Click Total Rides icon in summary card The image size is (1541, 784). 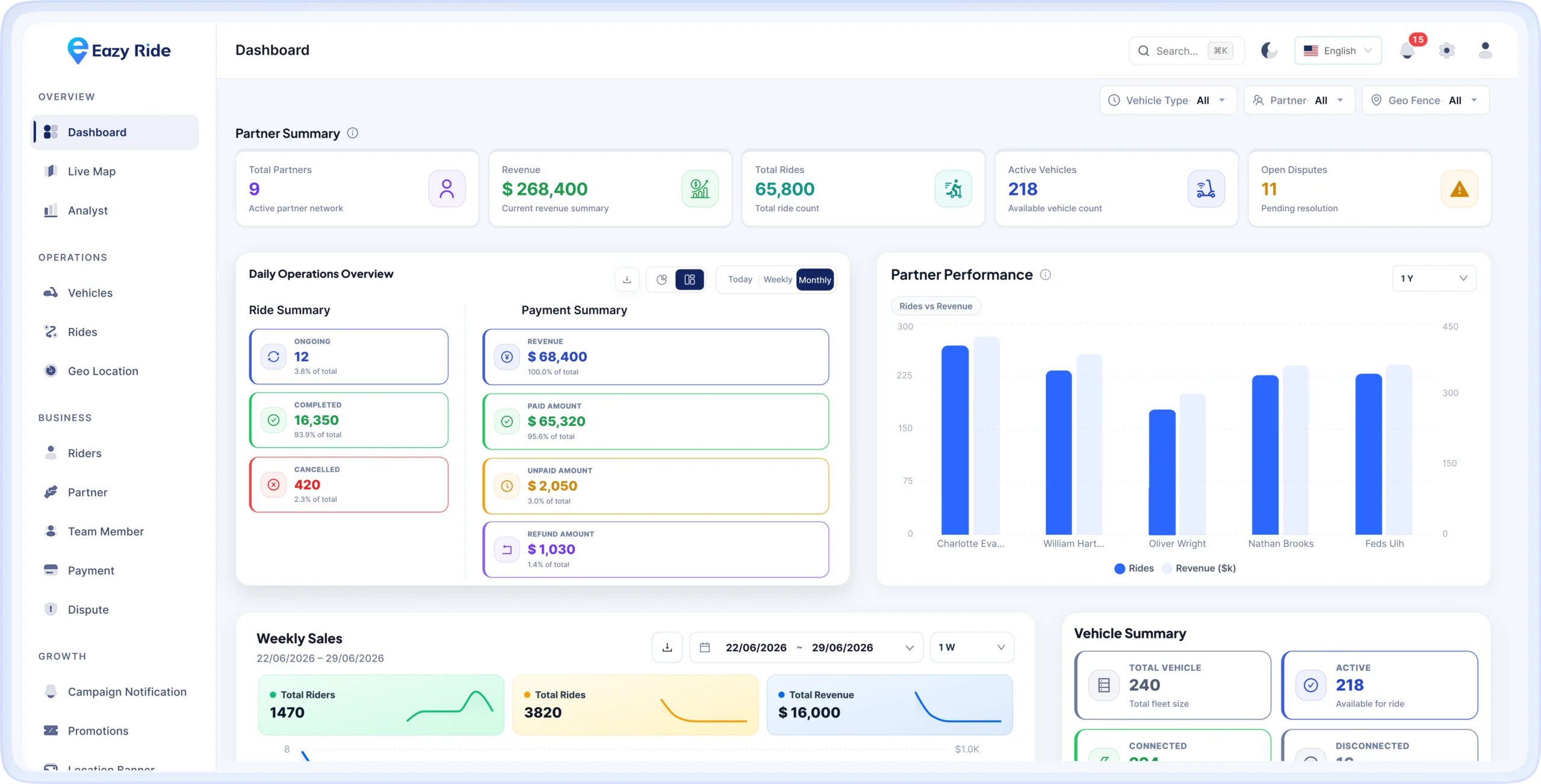click(x=953, y=189)
